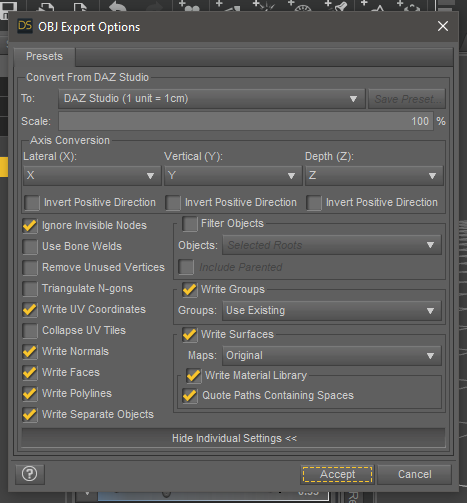This screenshot has width=467, height=503.
Task: Uncheck Write Separate Objects
Action: pyautogui.click(x=30, y=415)
